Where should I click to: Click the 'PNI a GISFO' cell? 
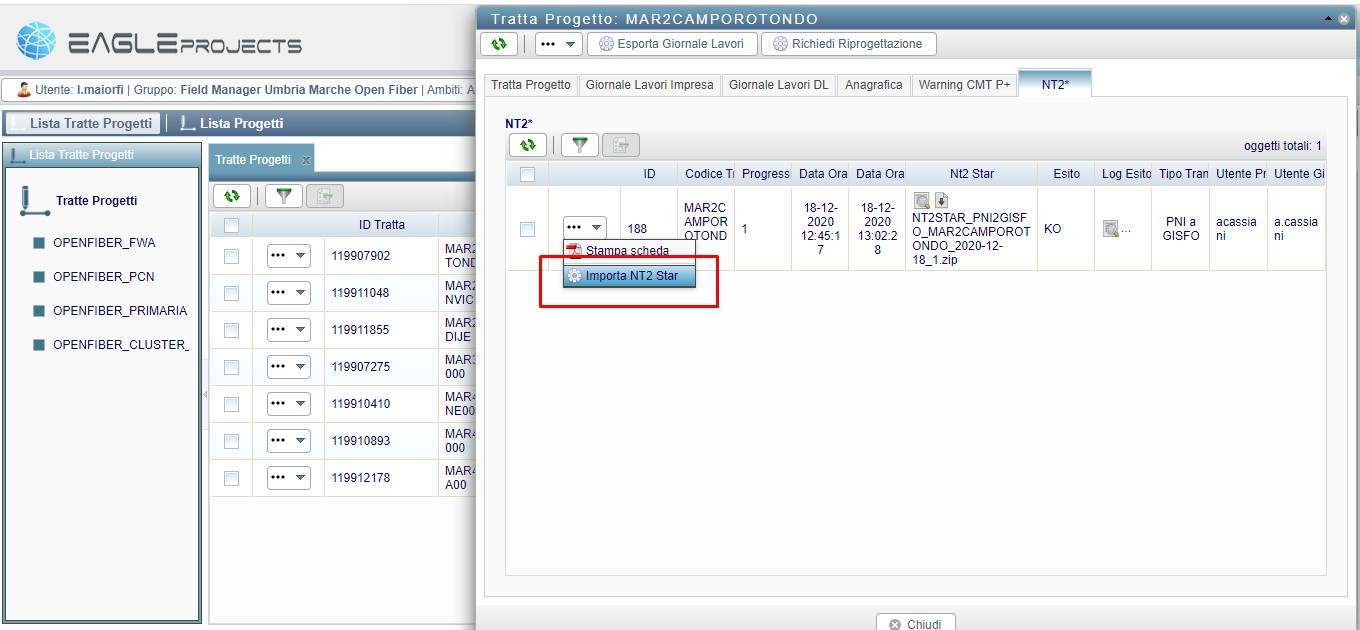[x=1180, y=229]
